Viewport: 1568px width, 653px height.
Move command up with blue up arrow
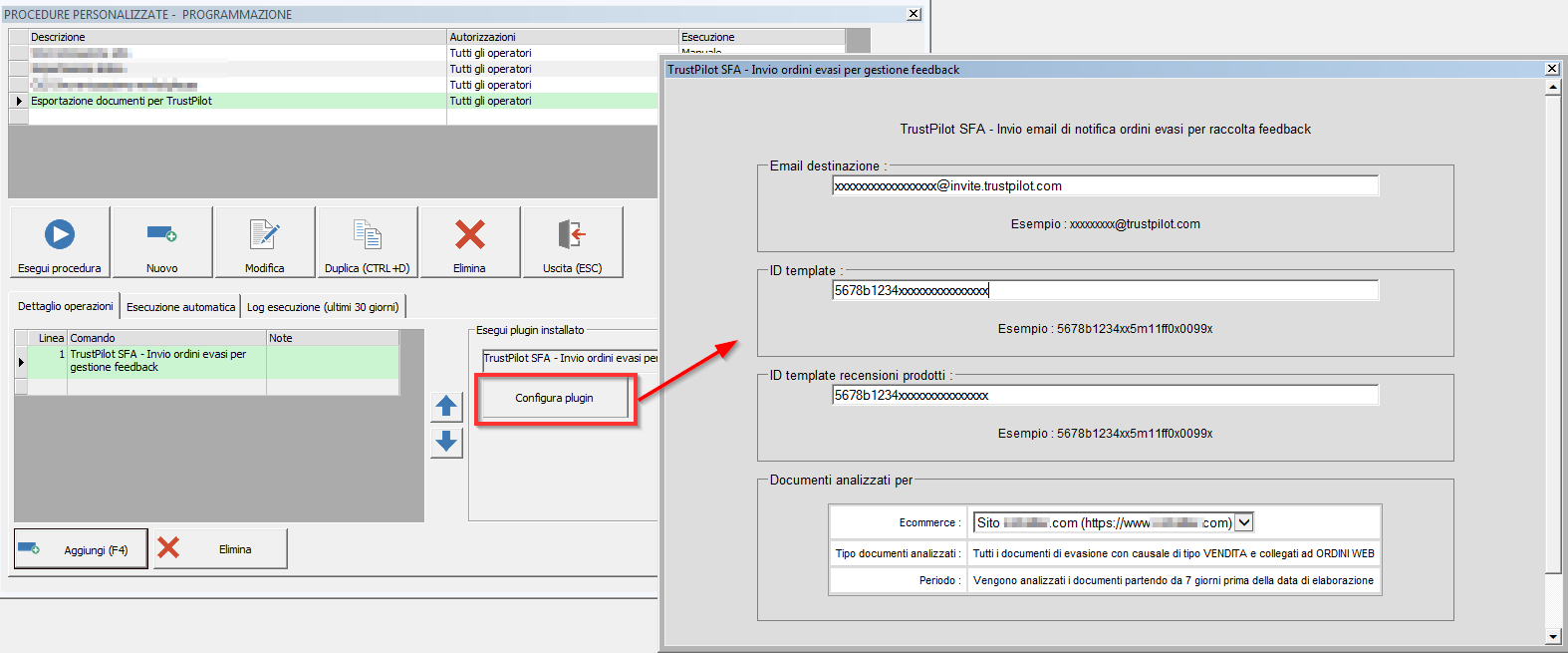[446, 406]
